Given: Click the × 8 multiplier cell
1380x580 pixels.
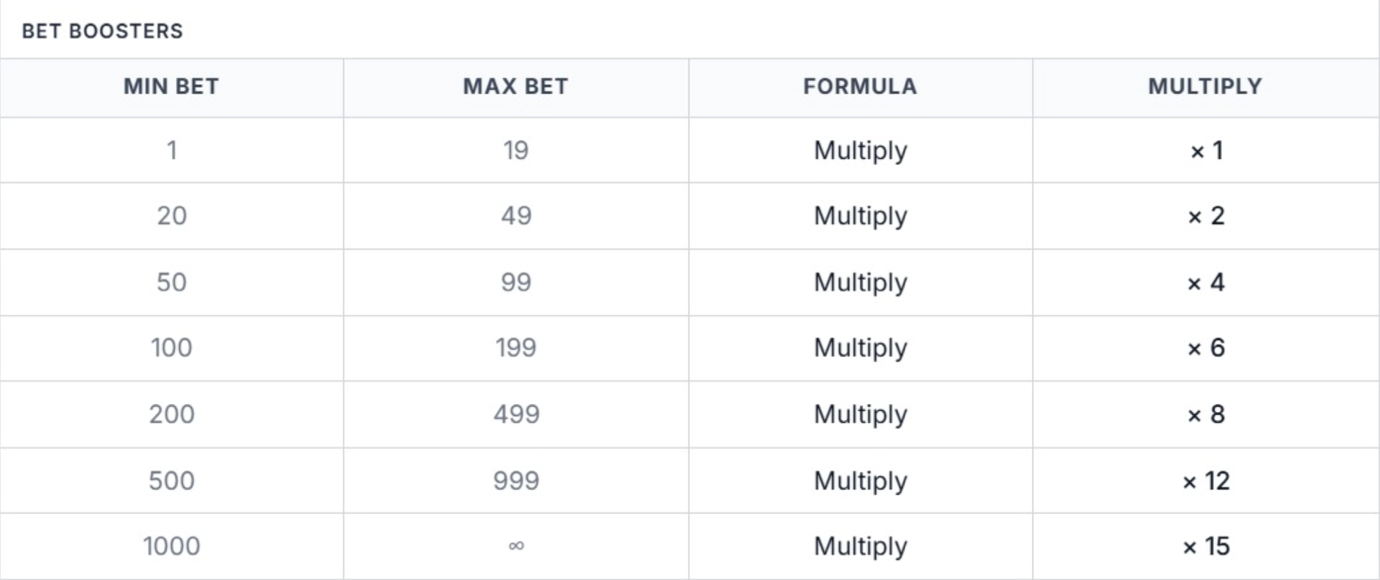Looking at the screenshot, I should coord(1206,414).
